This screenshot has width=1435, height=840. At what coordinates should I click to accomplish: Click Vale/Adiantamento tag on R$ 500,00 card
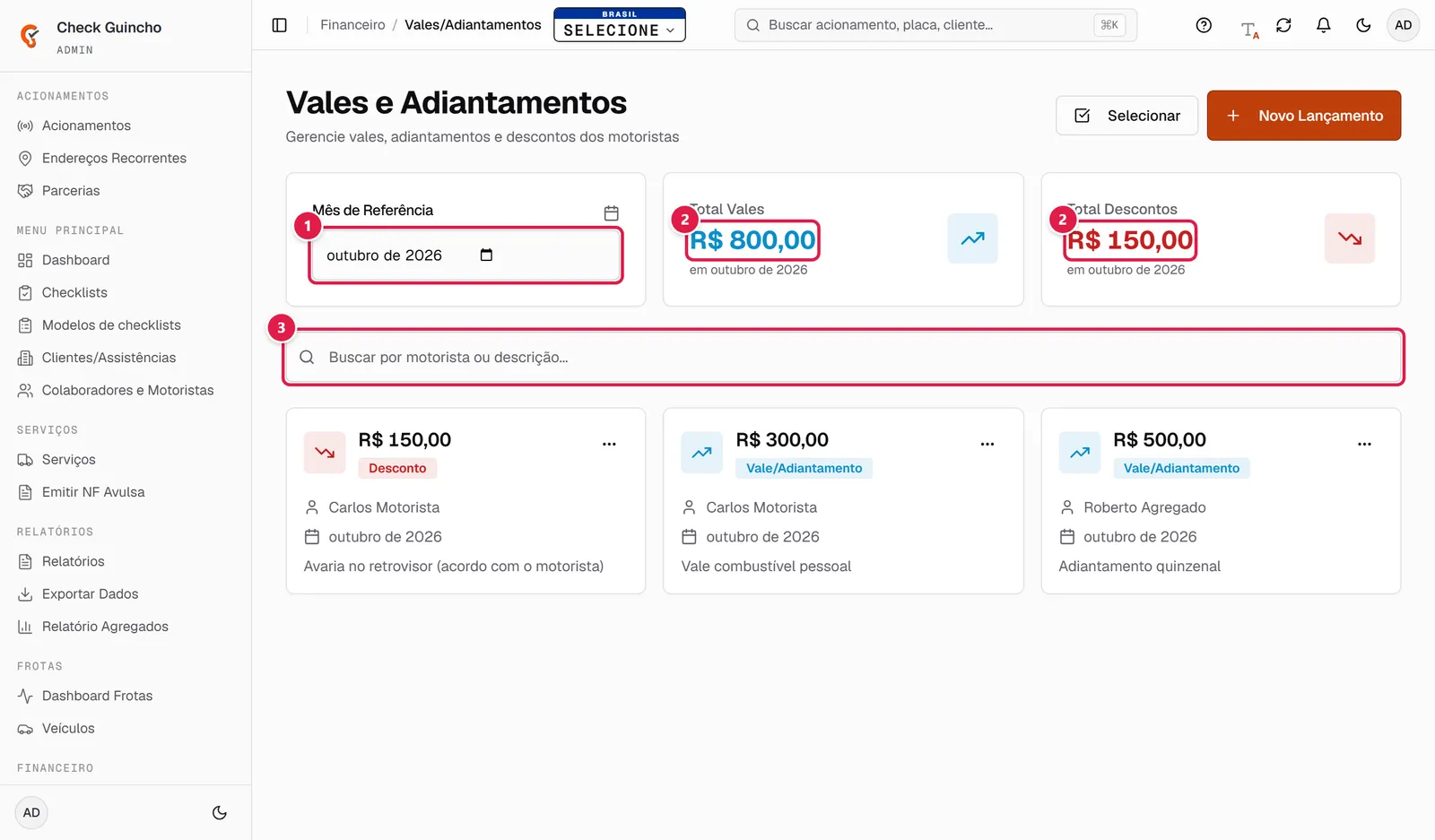point(1181,468)
